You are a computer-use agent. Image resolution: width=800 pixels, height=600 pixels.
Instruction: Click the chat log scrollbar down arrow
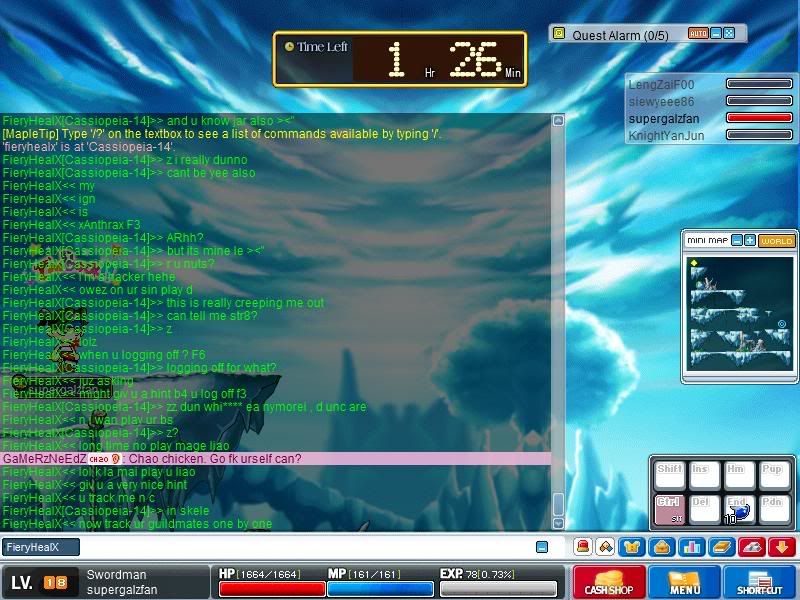coord(558,523)
